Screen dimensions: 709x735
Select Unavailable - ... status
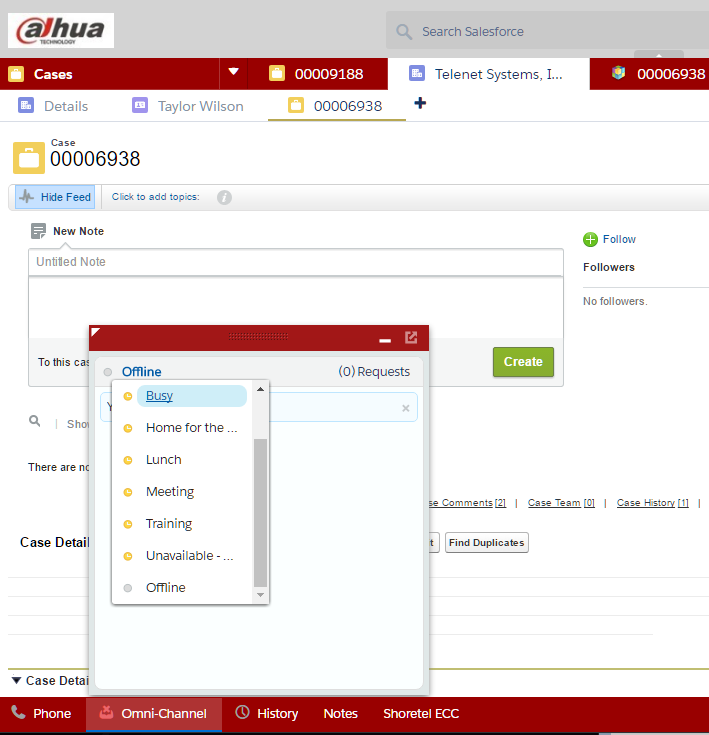[189, 555]
